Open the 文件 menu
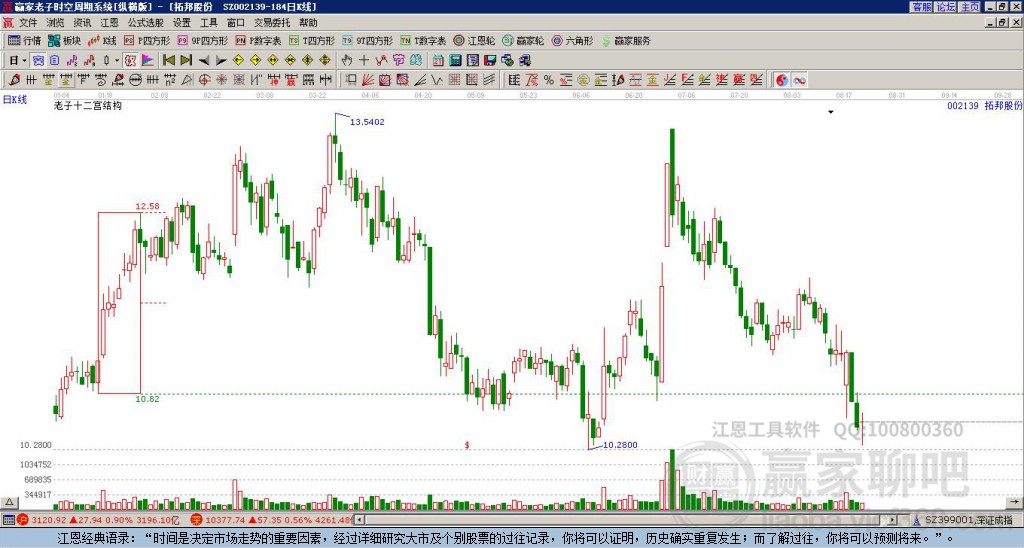 tap(28, 23)
